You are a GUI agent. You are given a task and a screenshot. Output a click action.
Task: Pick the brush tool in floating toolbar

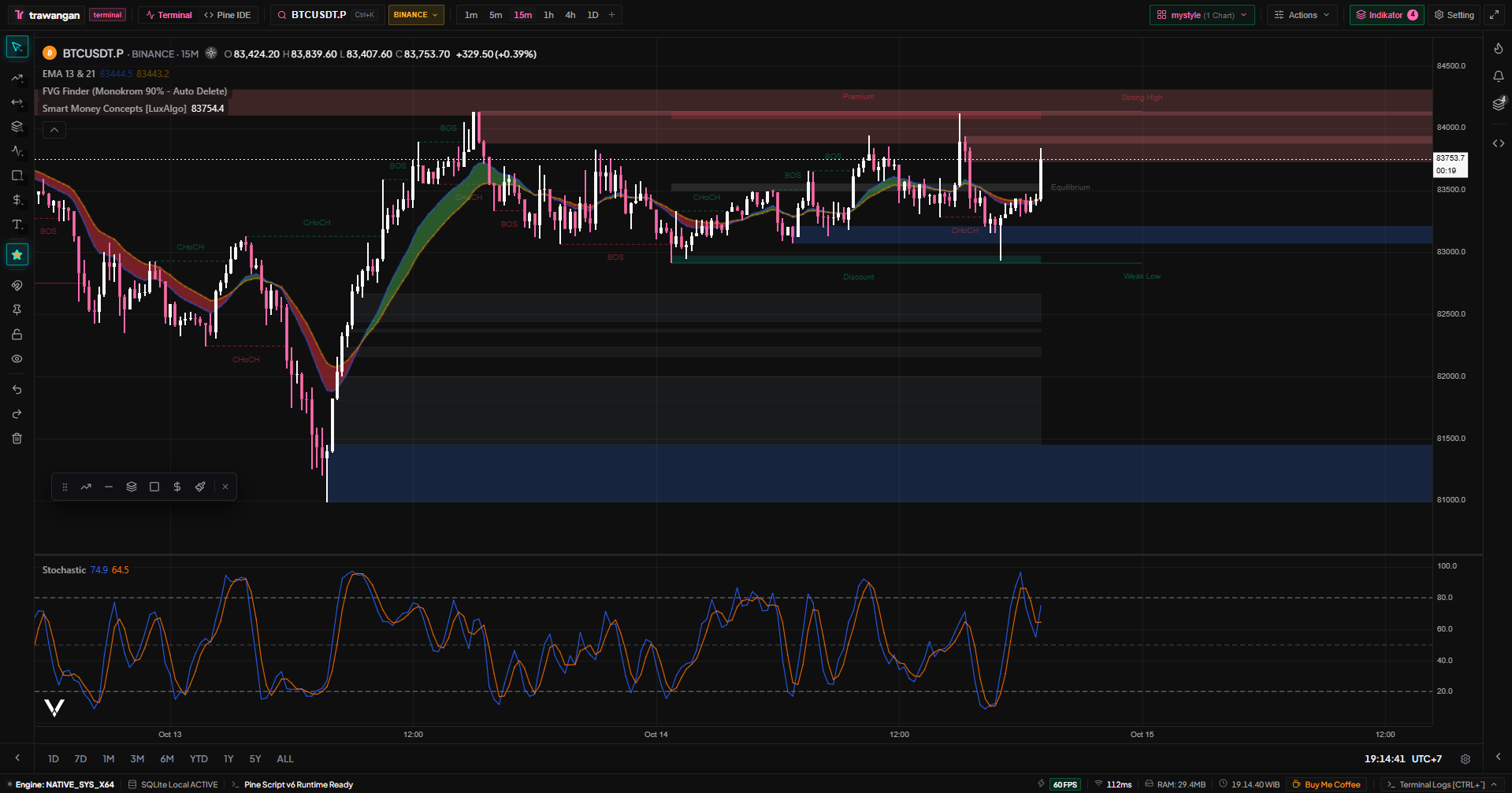click(x=200, y=487)
